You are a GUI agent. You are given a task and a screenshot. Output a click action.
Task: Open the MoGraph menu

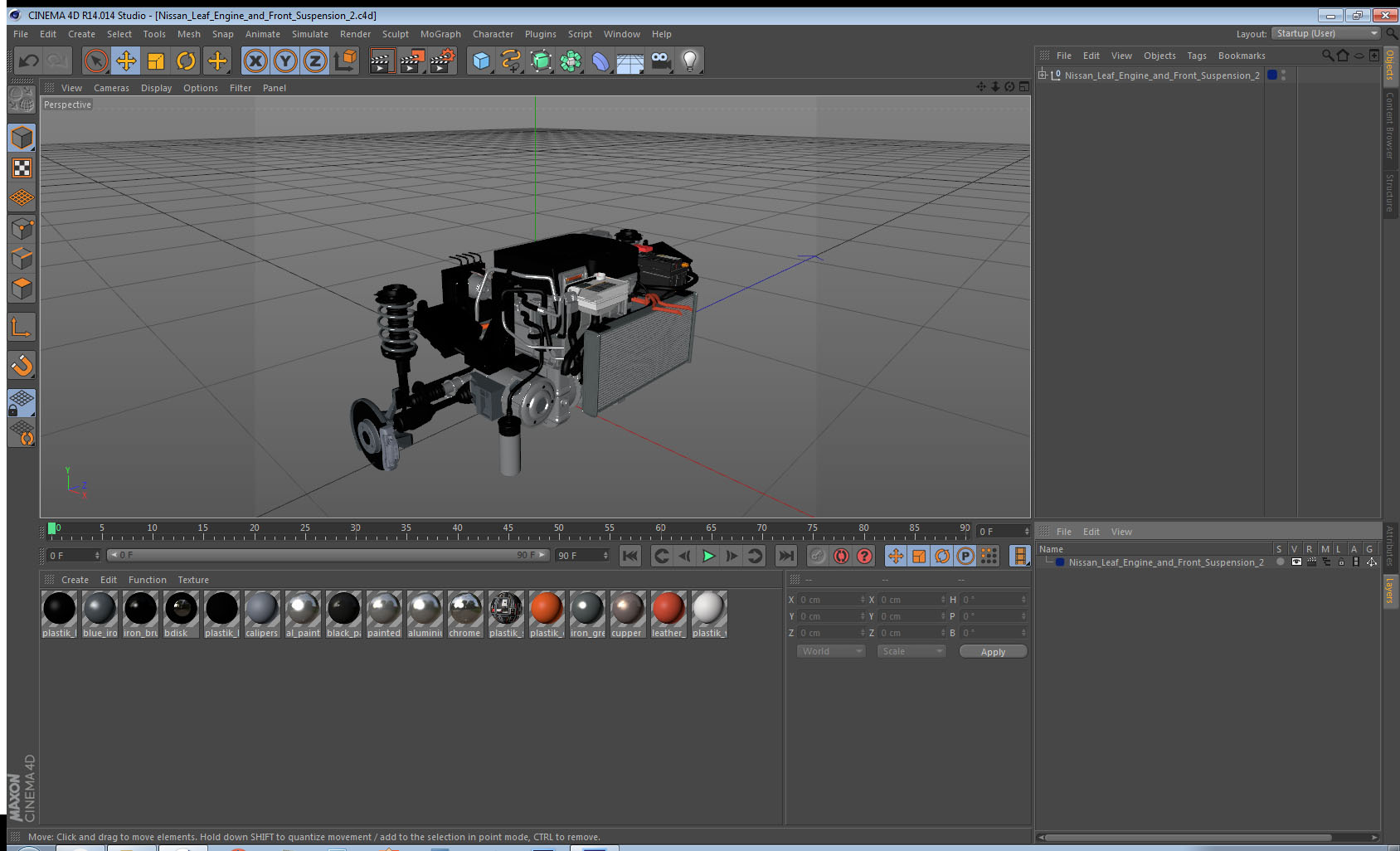(x=440, y=34)
